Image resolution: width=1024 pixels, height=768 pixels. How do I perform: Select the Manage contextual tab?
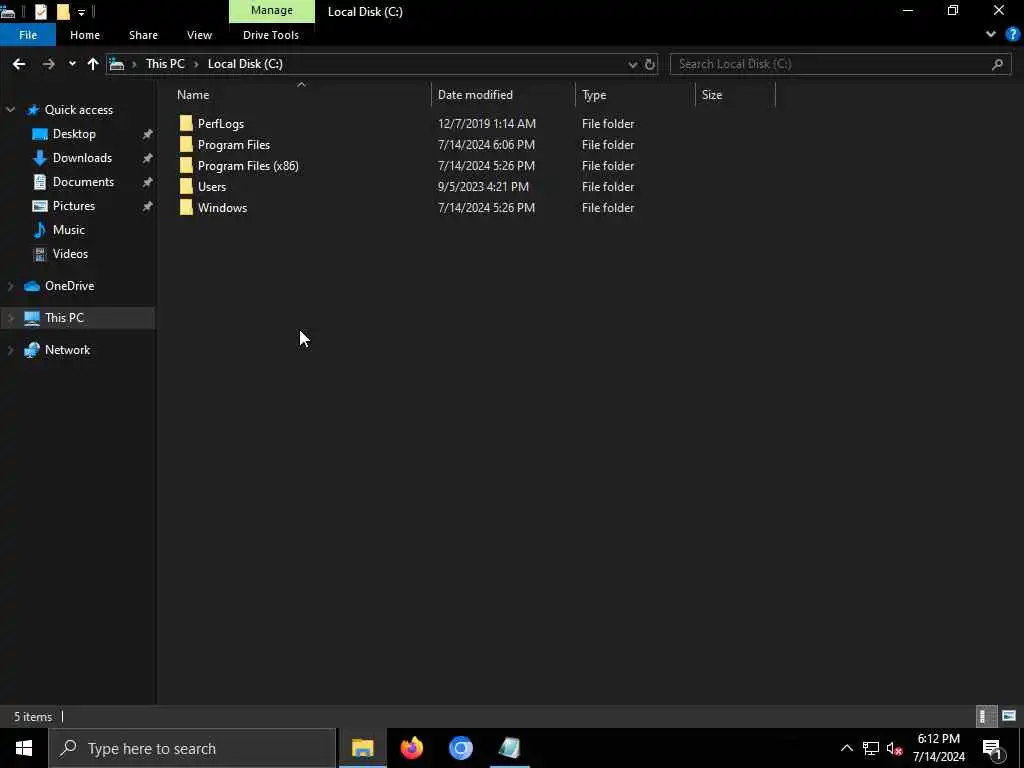click(272, 10)
